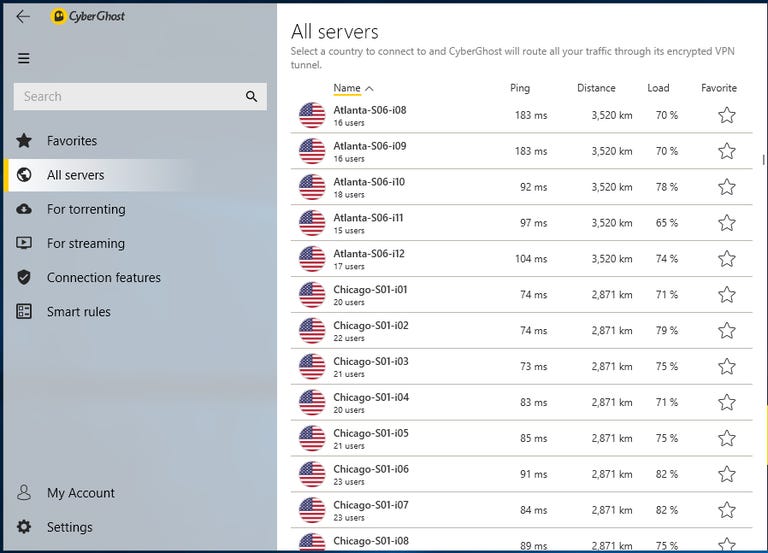The height and width of the screenshot is (553, 768).
Task: Favorite Atlanta-S06-i09 with its star
Action: tap(727, 151)
